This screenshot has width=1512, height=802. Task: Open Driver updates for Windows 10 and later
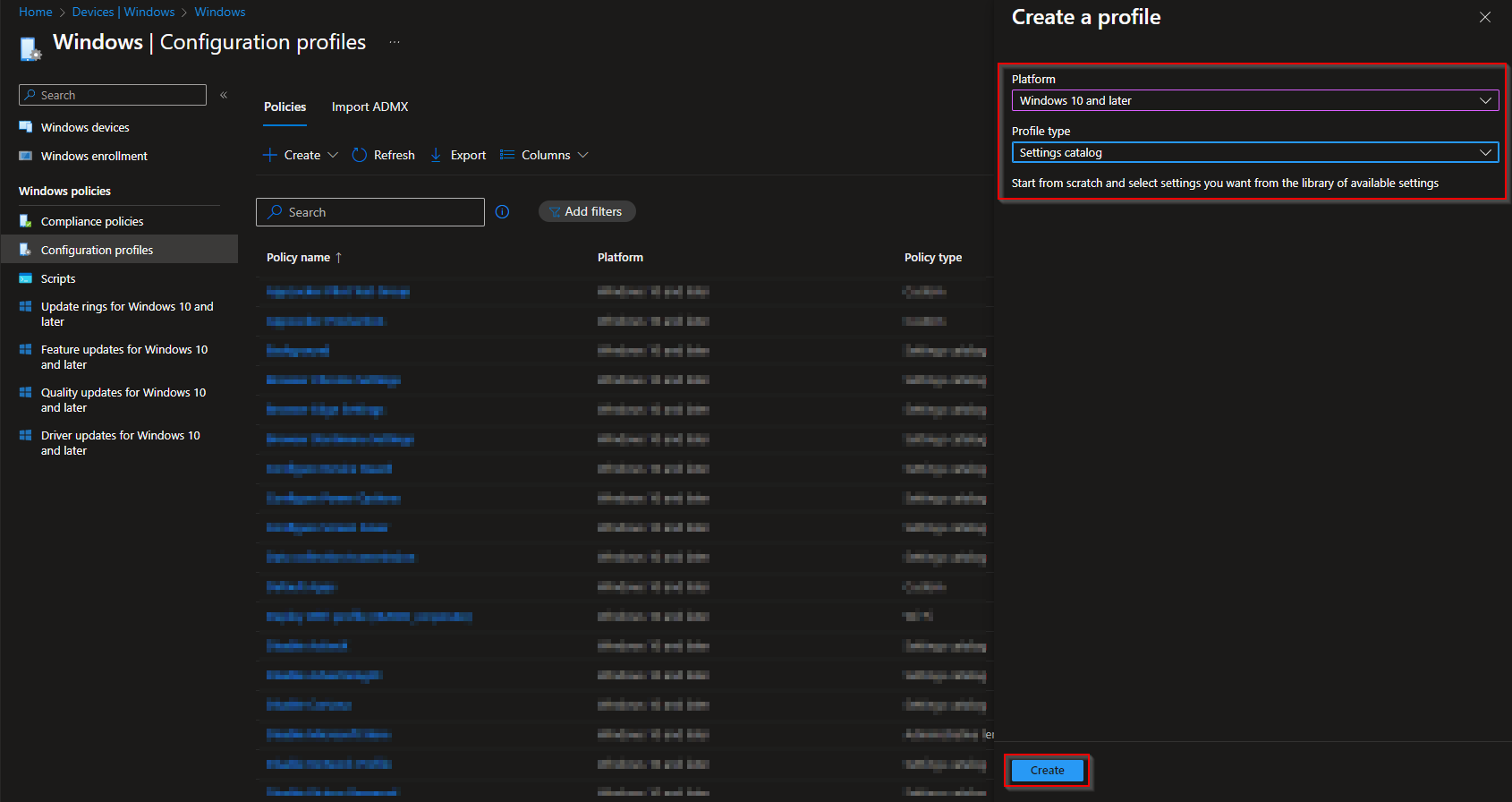tap(121, 442)
